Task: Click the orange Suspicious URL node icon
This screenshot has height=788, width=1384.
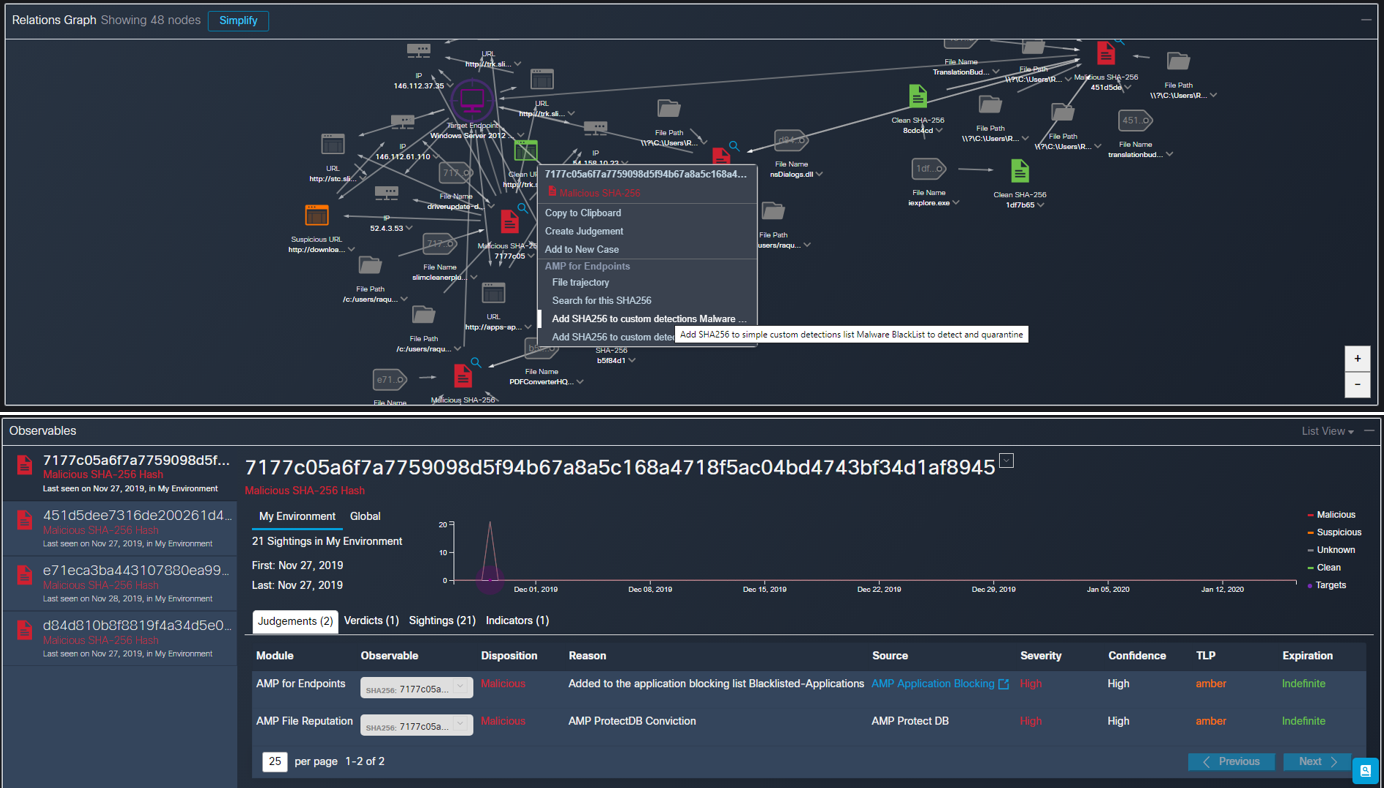Action: click(x=317, y=215)
